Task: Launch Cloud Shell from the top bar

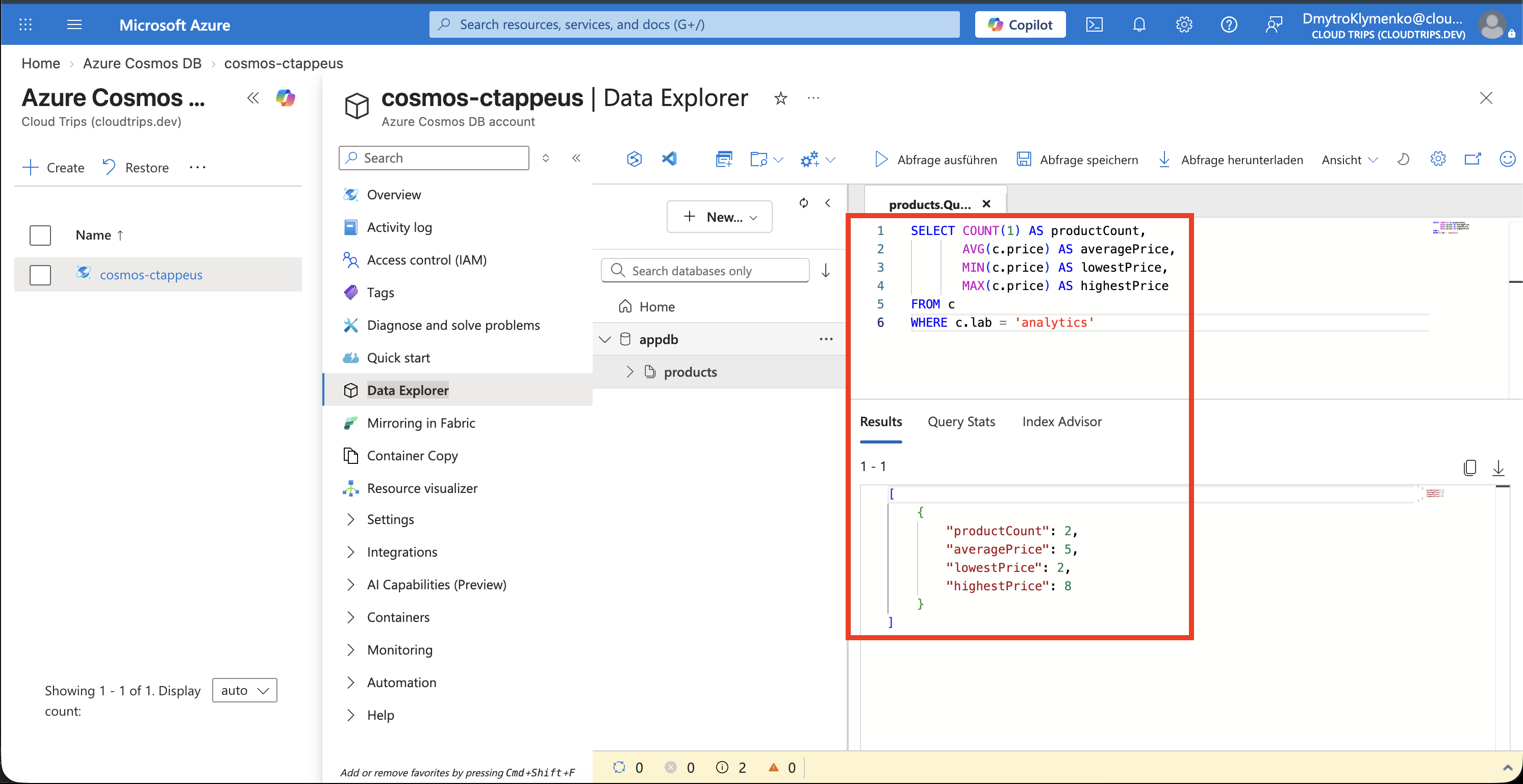Action: pyautogui.click(x=1095, y=24)
